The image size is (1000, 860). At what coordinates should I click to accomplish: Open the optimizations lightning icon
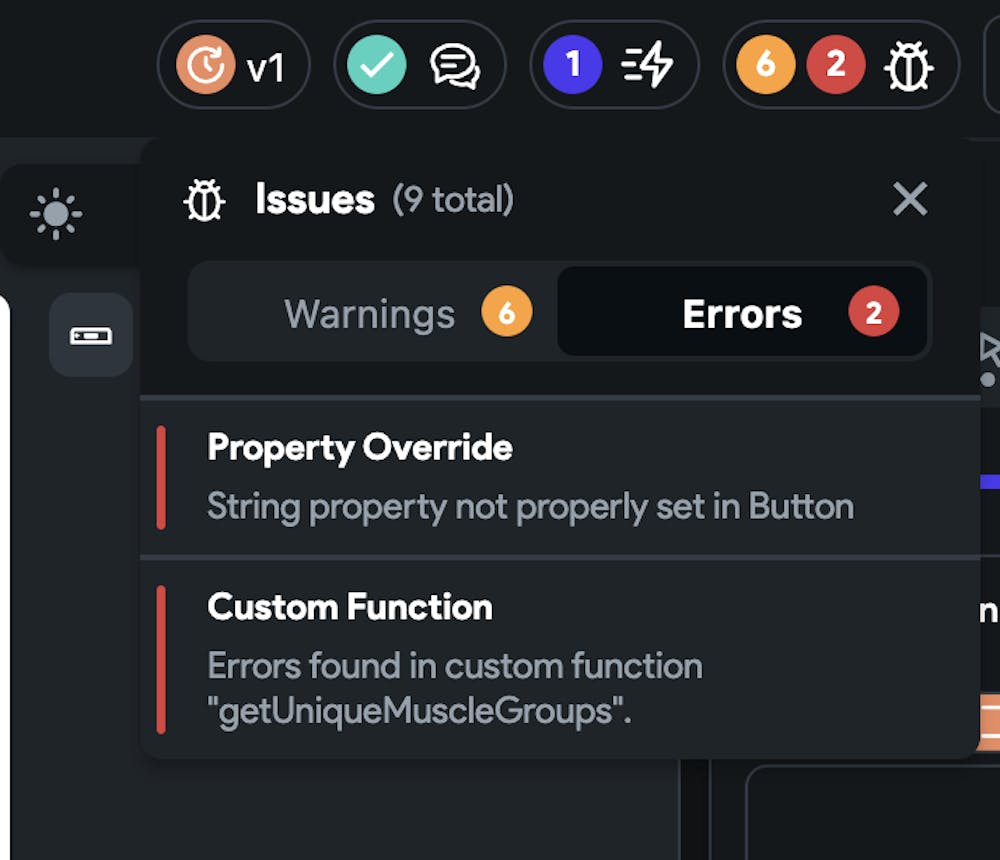tap(647, 66)
